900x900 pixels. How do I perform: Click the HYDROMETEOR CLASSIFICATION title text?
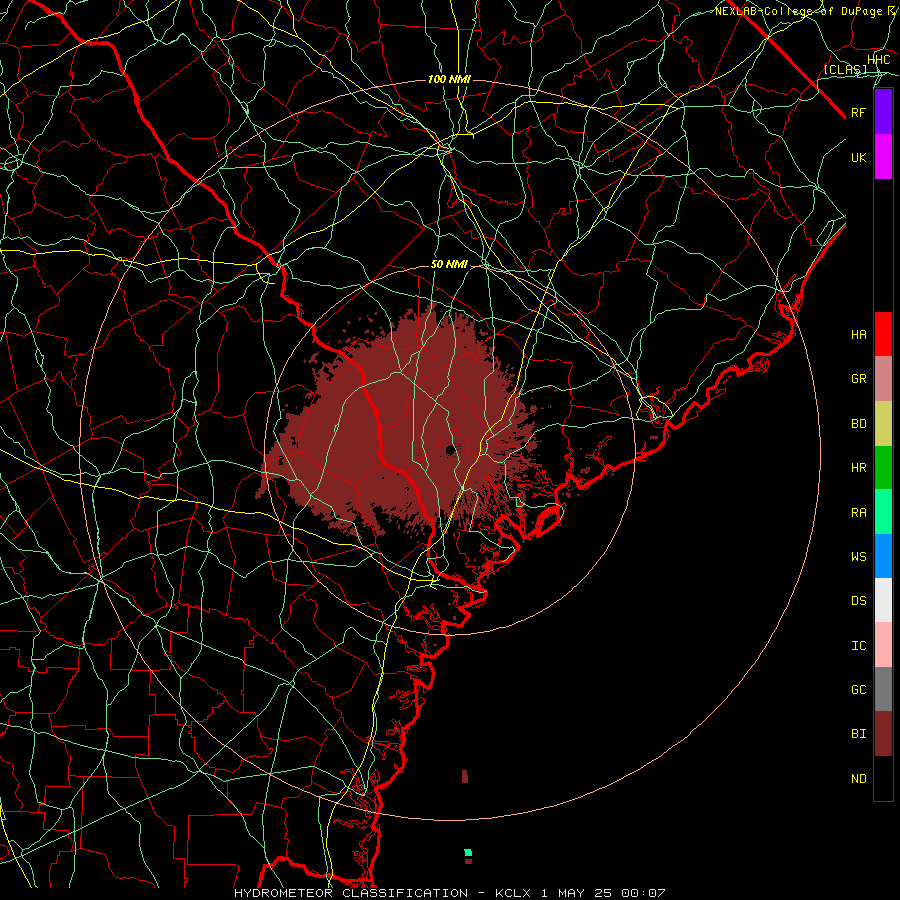coord(351,893)
